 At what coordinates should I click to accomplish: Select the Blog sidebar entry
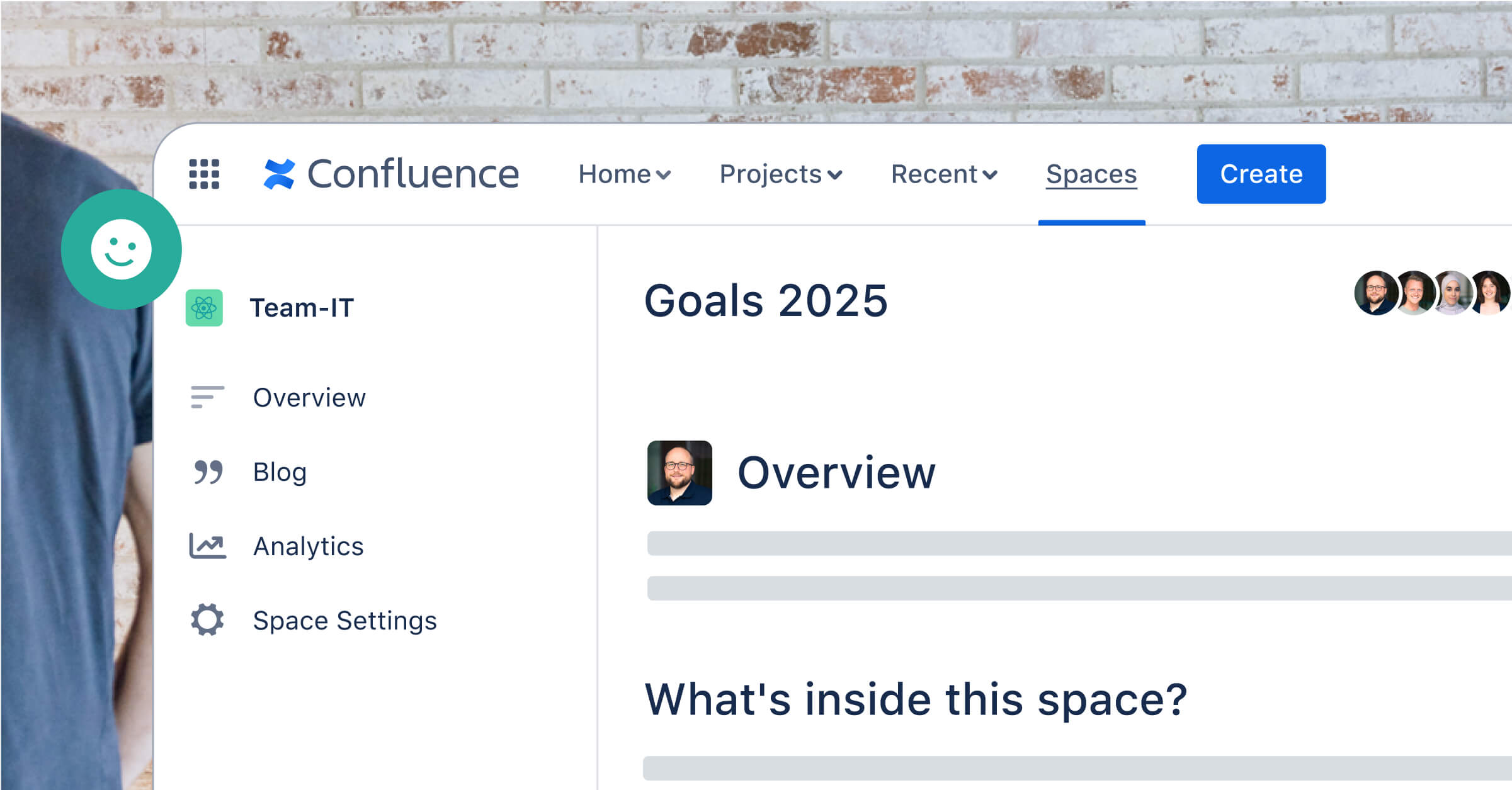pyautogui.click(x=279, y=471)
